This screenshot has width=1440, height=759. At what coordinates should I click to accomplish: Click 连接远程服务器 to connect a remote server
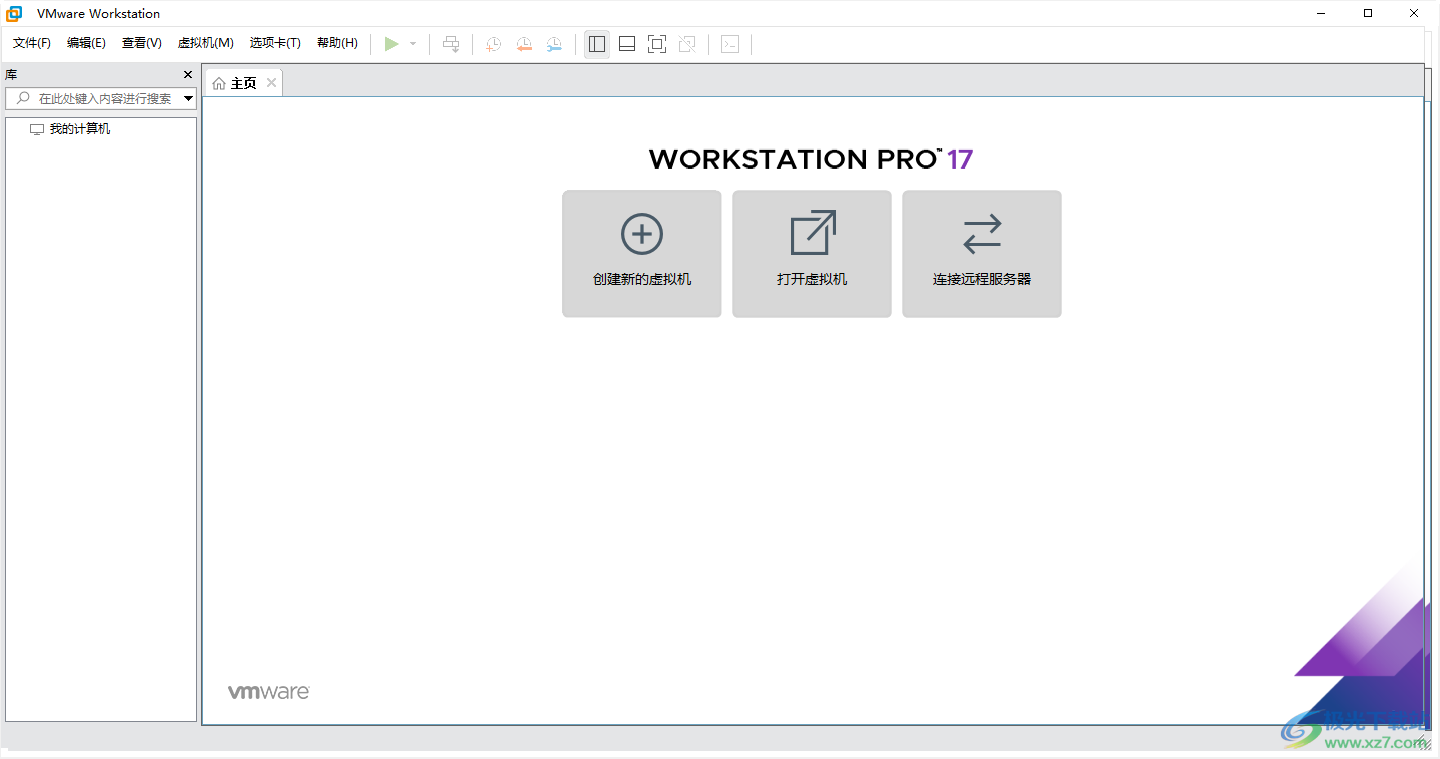(981, 253)
